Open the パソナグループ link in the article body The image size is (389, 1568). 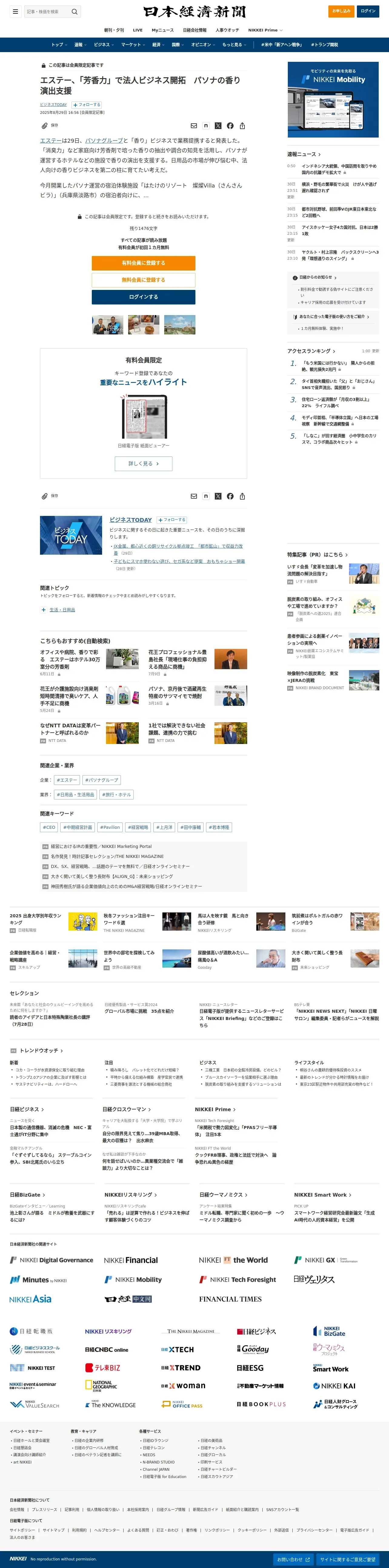[x=104, y=141]
